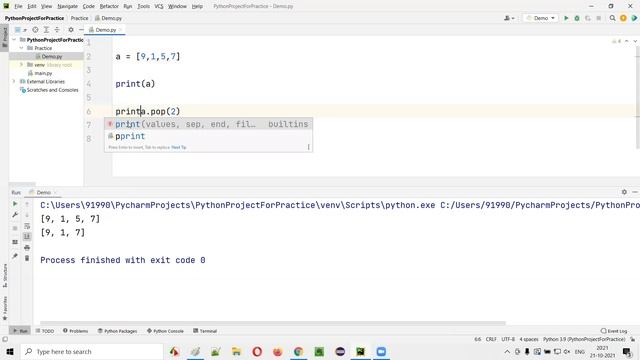The width and height of the screenshot is (640, 360).
Task: Restore layout icon in Run panel
Action: pos(15,242)
